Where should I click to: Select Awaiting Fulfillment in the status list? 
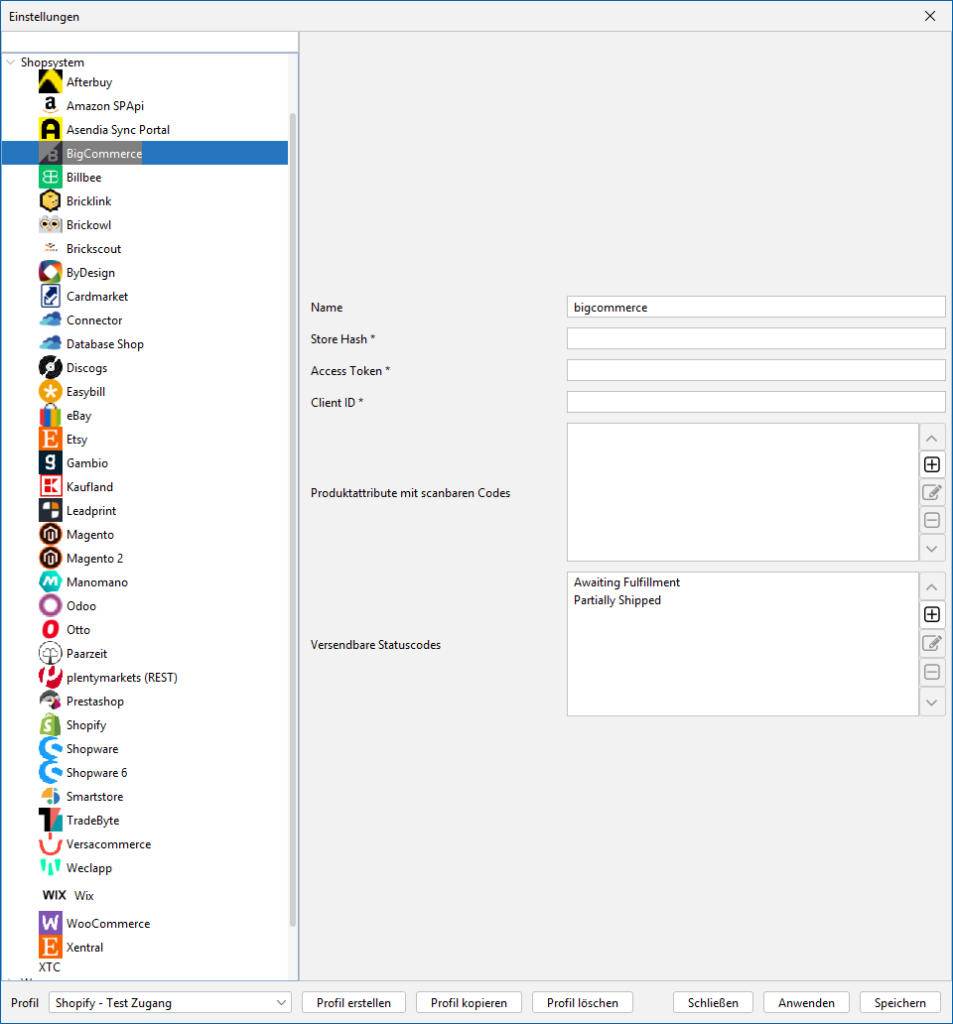pos(627,582)
